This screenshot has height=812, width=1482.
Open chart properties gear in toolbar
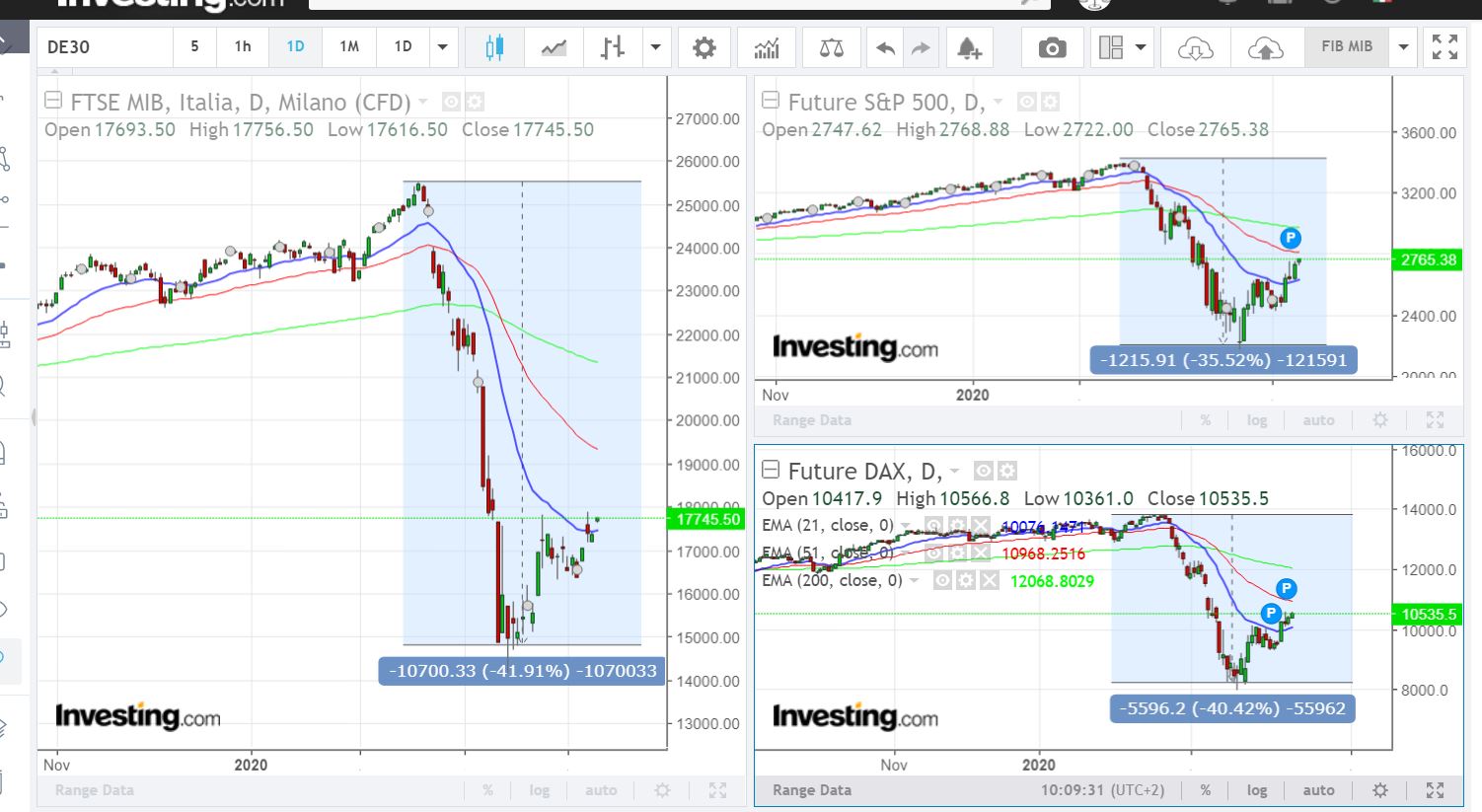tap(704, 47)
